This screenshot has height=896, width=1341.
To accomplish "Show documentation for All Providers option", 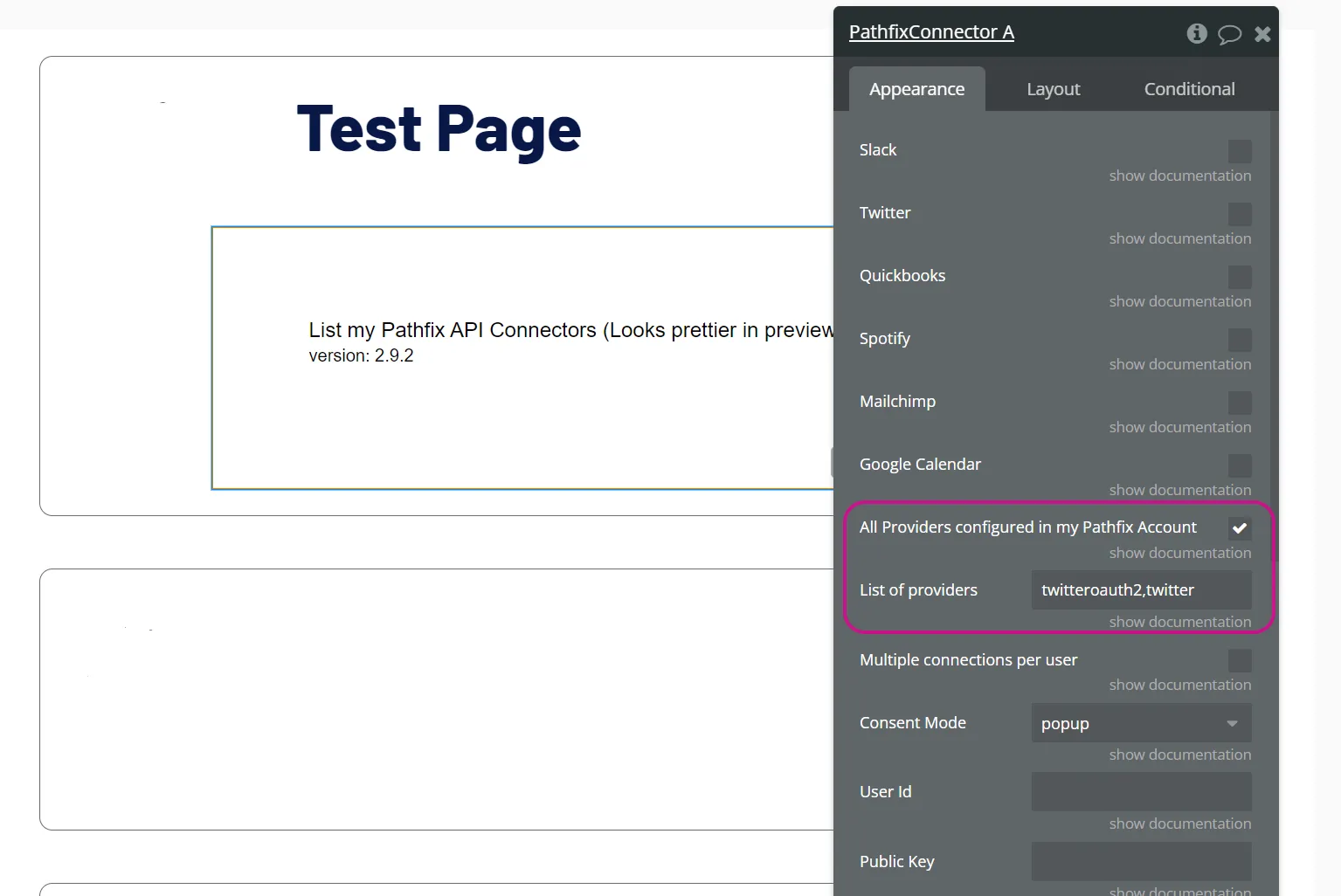I will [x=1180, y=553].
